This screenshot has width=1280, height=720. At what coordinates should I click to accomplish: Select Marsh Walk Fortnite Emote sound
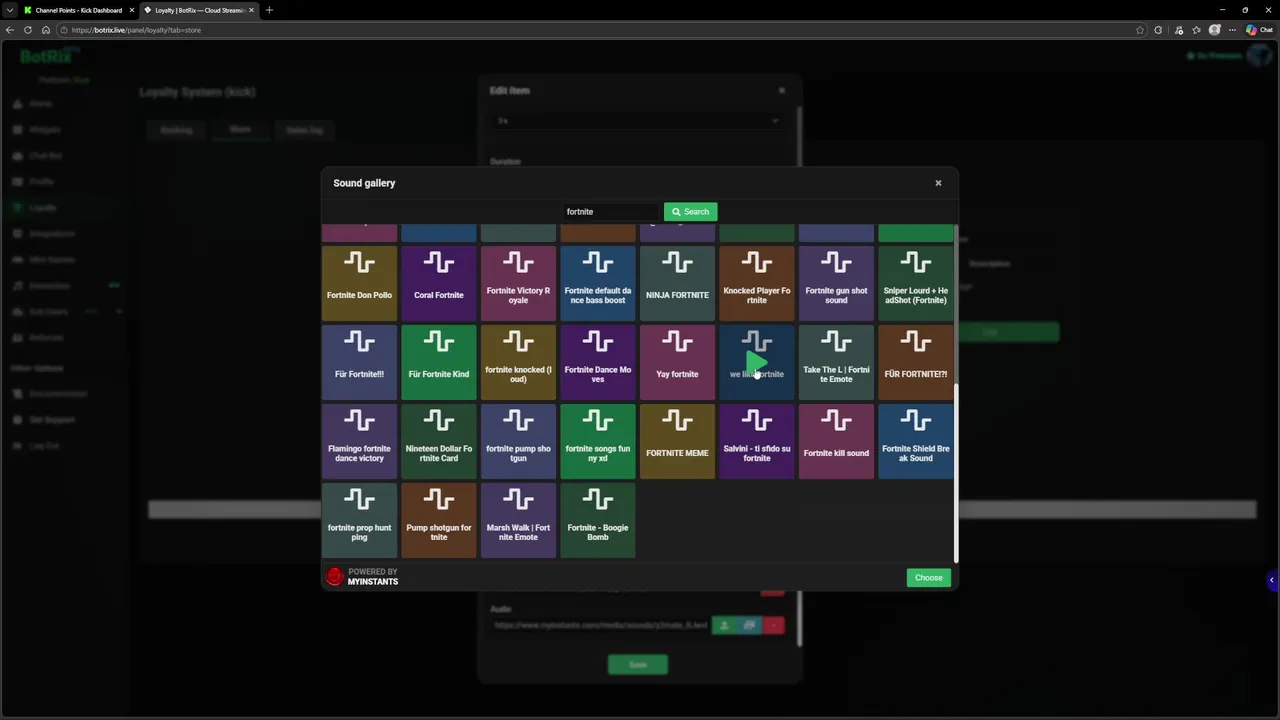[x=518, y=520]
